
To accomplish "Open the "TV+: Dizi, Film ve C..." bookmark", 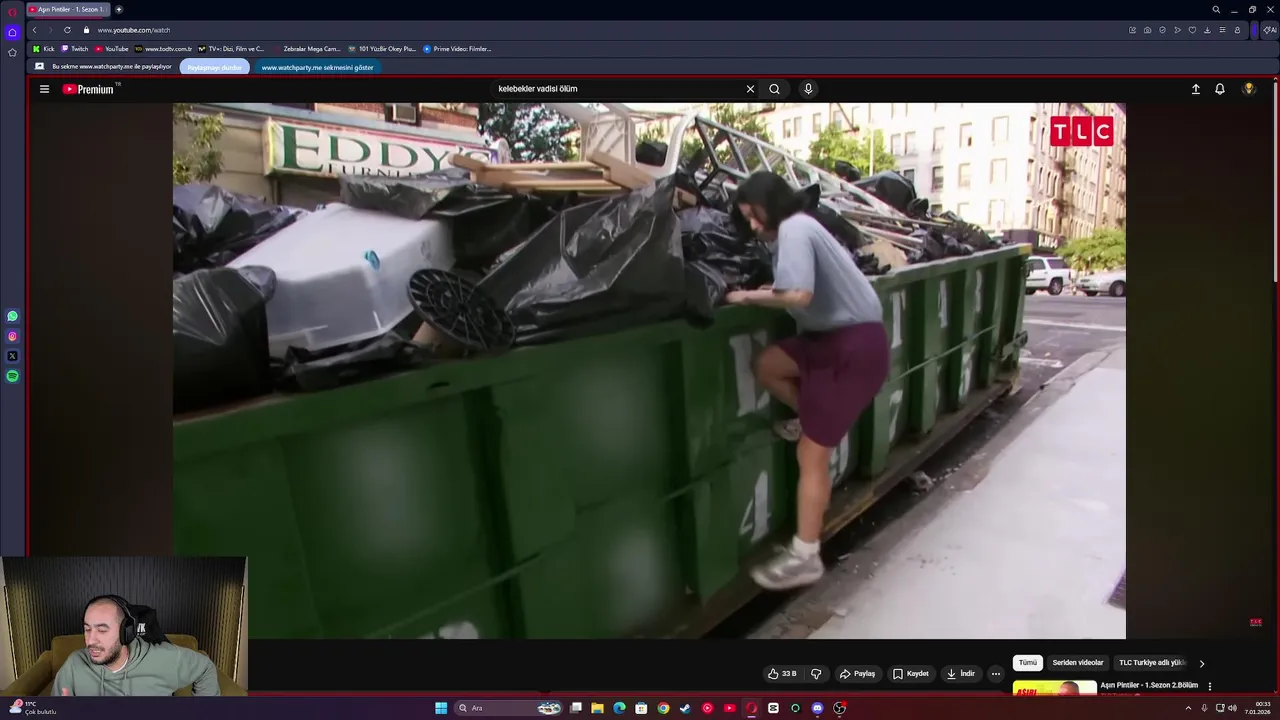I will (231, 49).
